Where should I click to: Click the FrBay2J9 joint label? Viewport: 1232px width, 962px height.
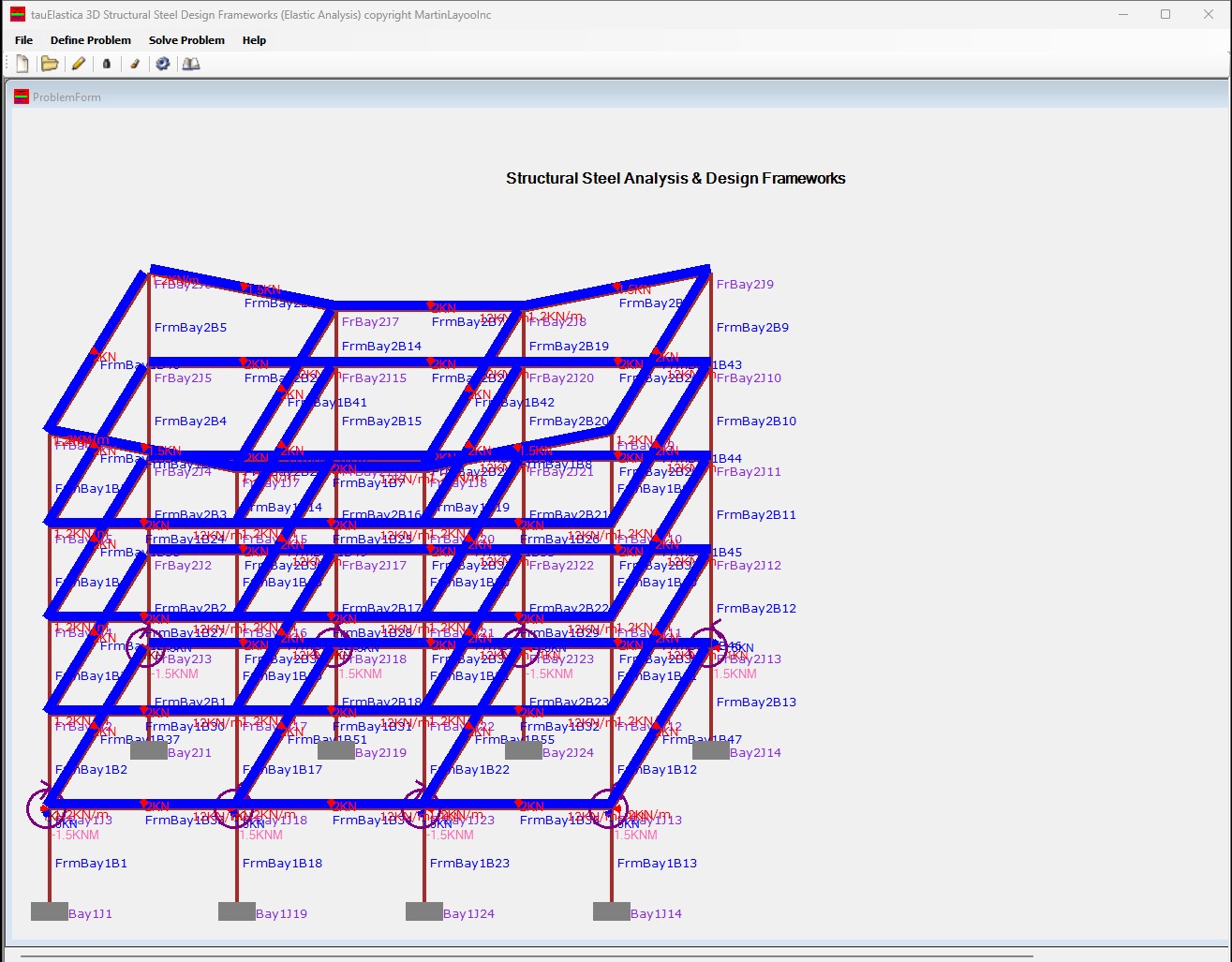745,285
